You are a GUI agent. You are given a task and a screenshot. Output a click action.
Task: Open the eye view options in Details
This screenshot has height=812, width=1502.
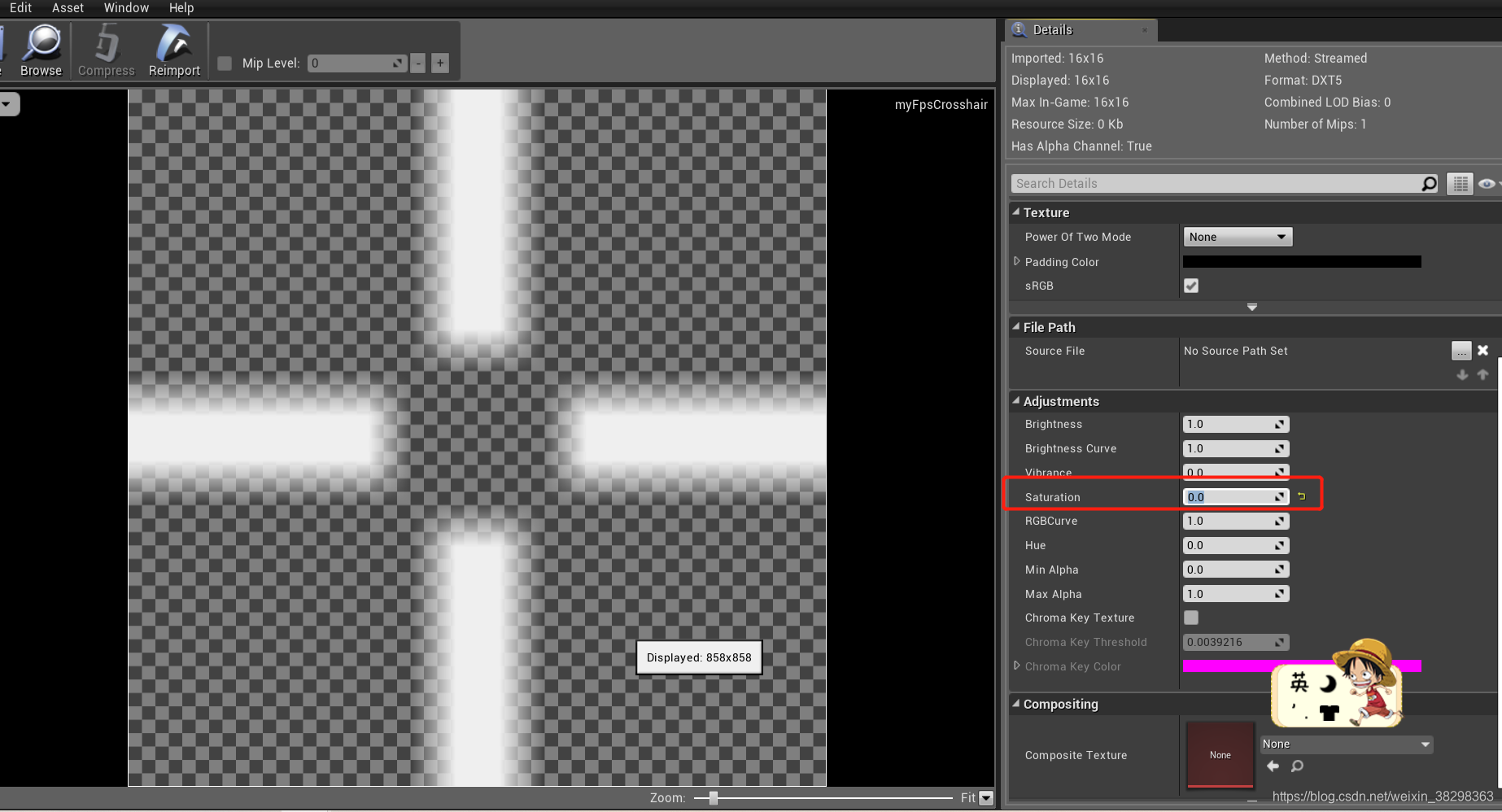1487,184
